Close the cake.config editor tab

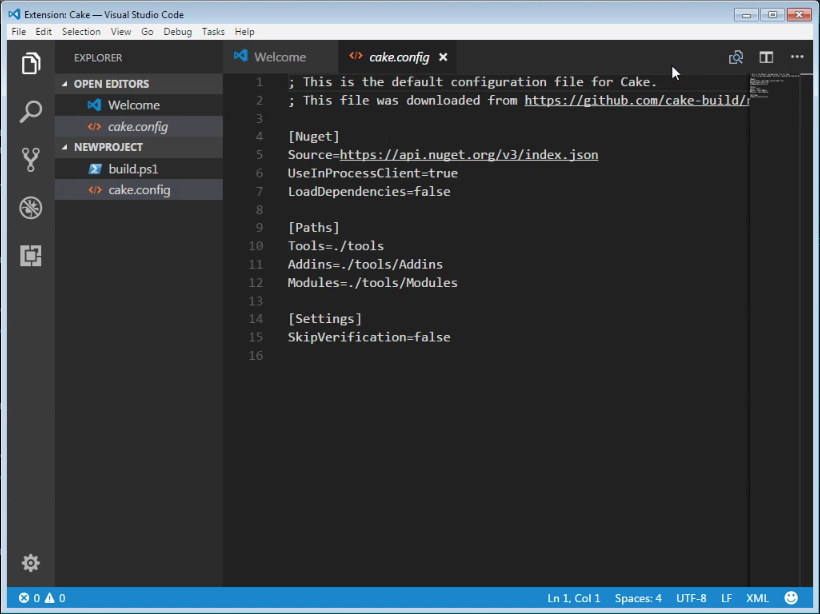[443, 57]
